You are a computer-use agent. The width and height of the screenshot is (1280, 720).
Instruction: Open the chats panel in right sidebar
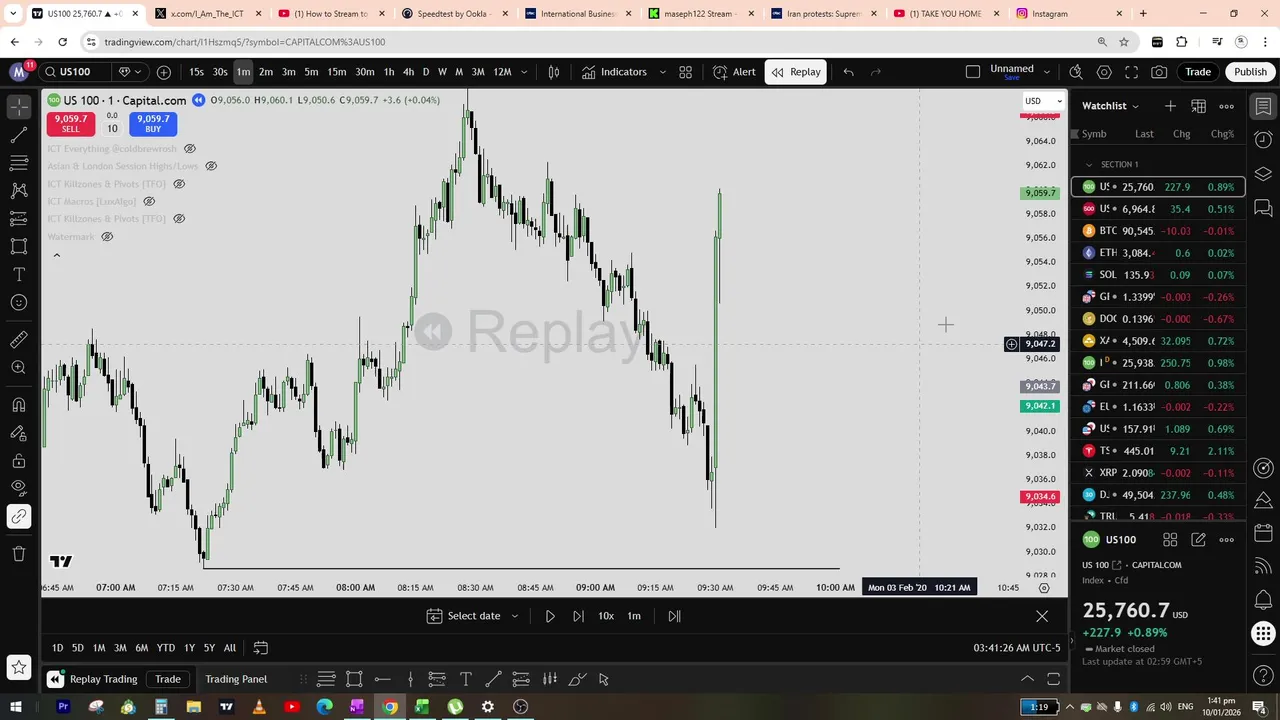point(1264,208)
